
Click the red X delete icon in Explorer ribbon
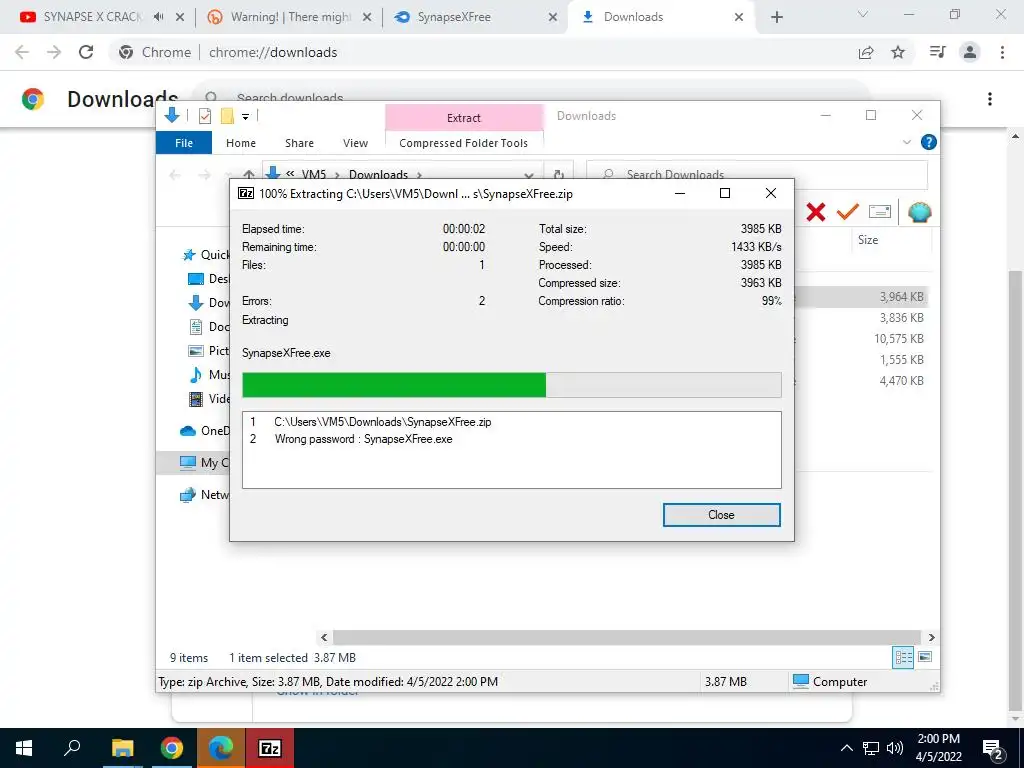pyautogui.click(x=816, y=212)
